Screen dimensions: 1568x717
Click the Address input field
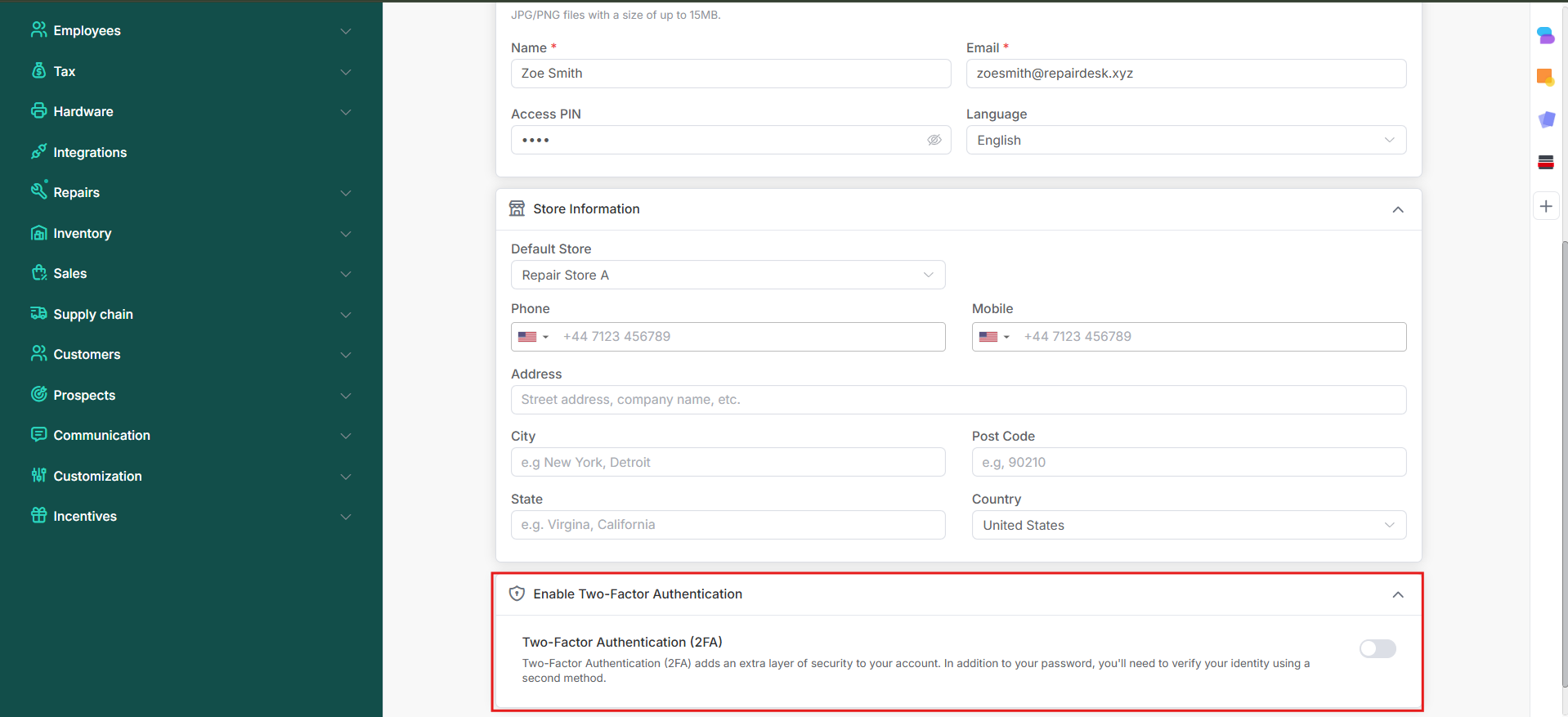(x=957, y=400)
